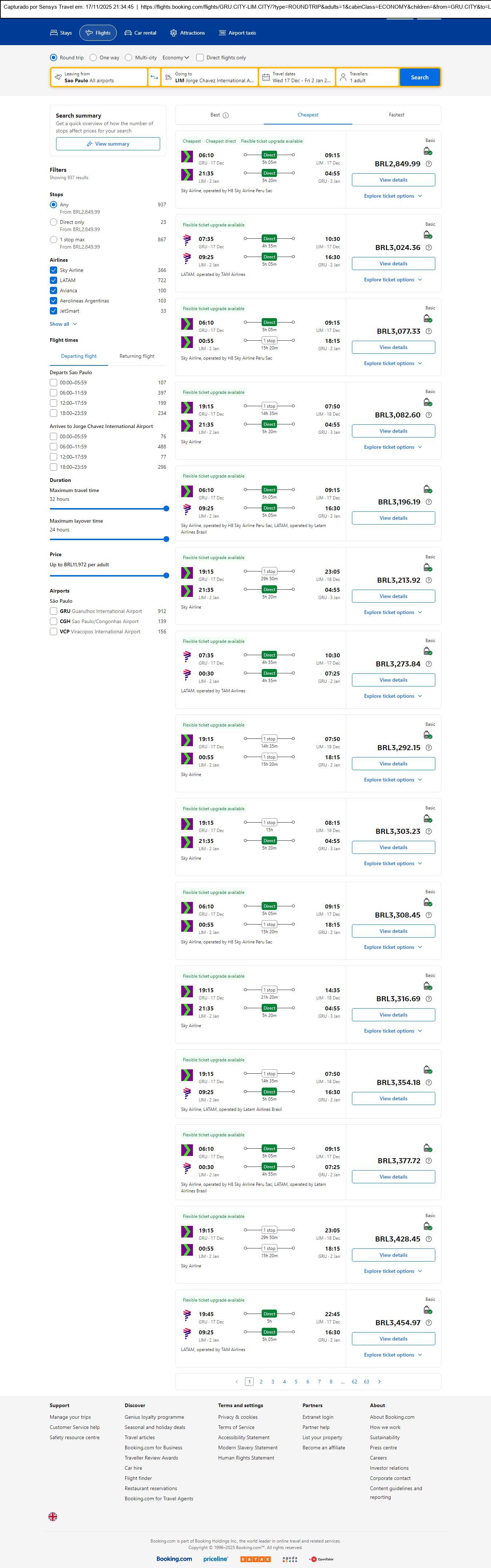Click the Travel dates field
491x1568 pixels.
point(297,77)
